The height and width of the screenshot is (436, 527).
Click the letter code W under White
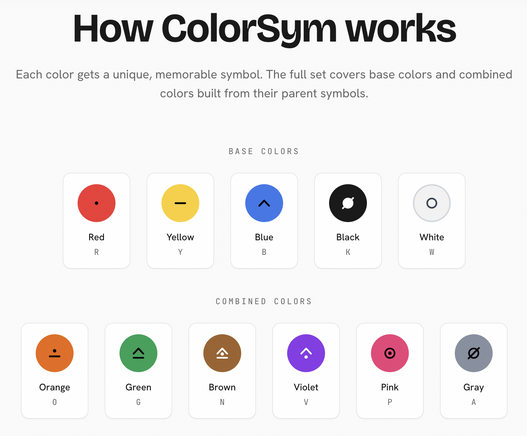432,252
